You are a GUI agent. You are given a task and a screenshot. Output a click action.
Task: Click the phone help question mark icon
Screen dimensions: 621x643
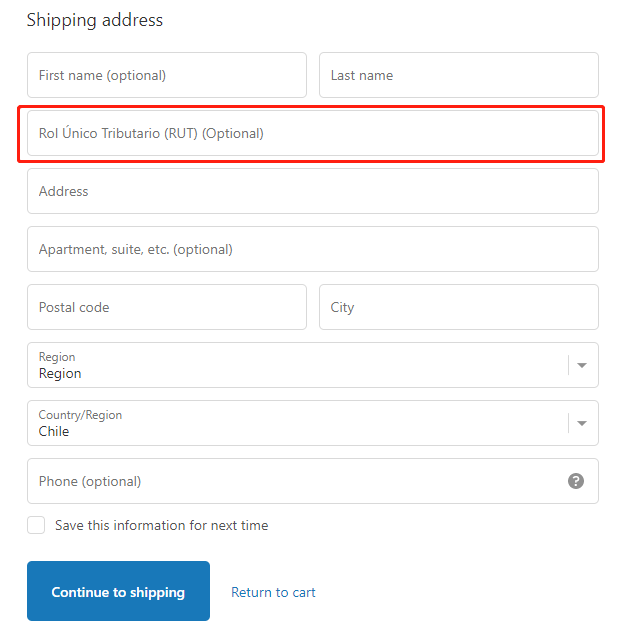coord(575,481)
